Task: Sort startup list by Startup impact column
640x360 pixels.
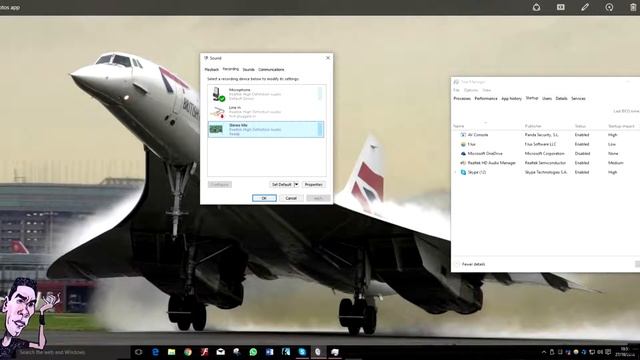Action: click(x=621, y=126)
